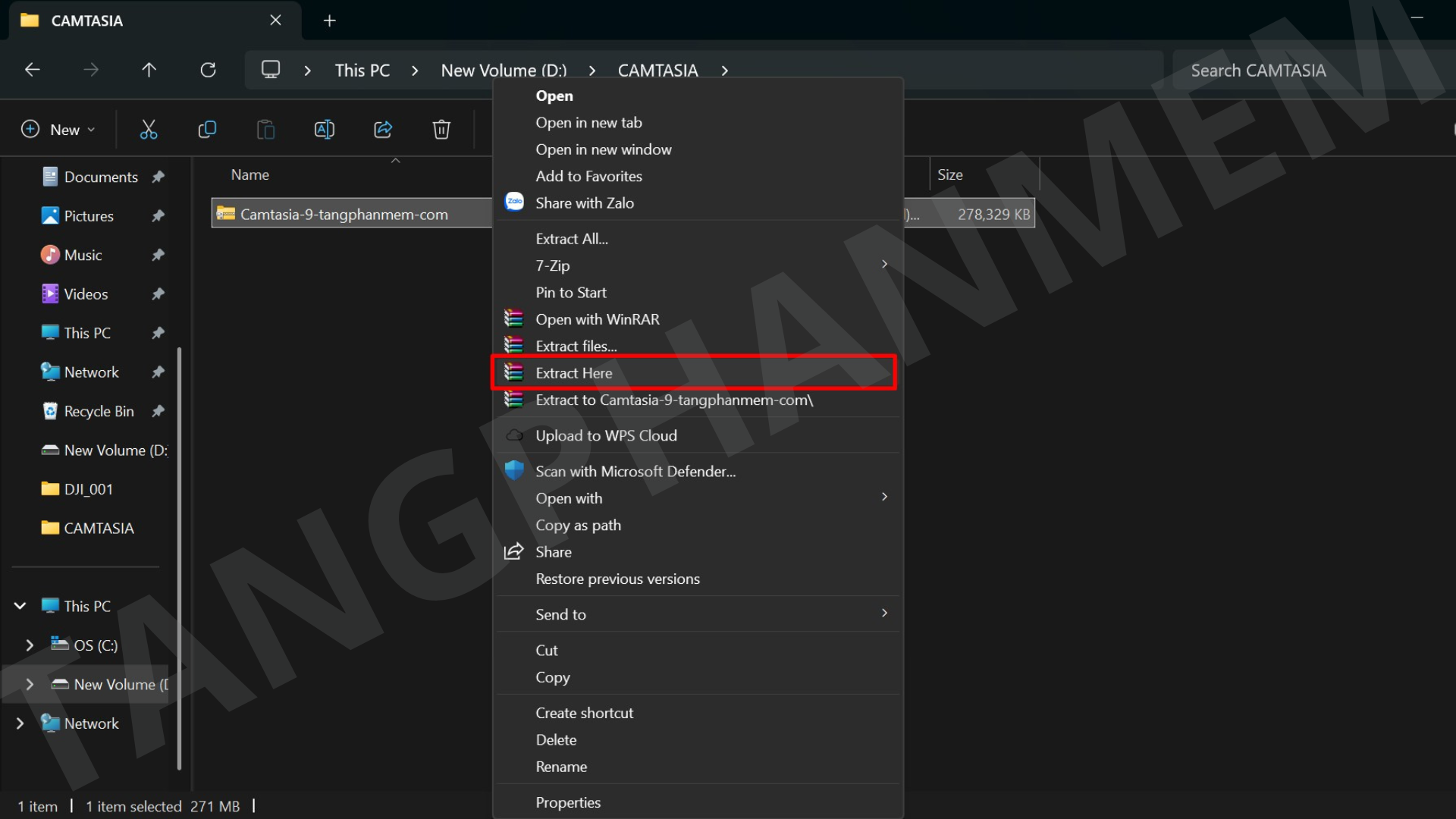Click chevron after CAMTASIA in address bar
1456x819 pixels.
725,71
